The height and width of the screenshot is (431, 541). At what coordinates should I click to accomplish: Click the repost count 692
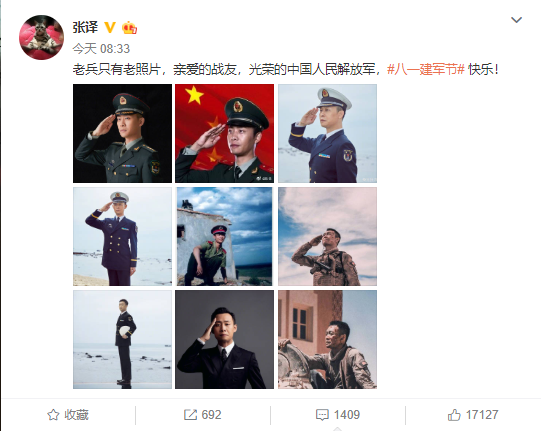click(211, 415)
